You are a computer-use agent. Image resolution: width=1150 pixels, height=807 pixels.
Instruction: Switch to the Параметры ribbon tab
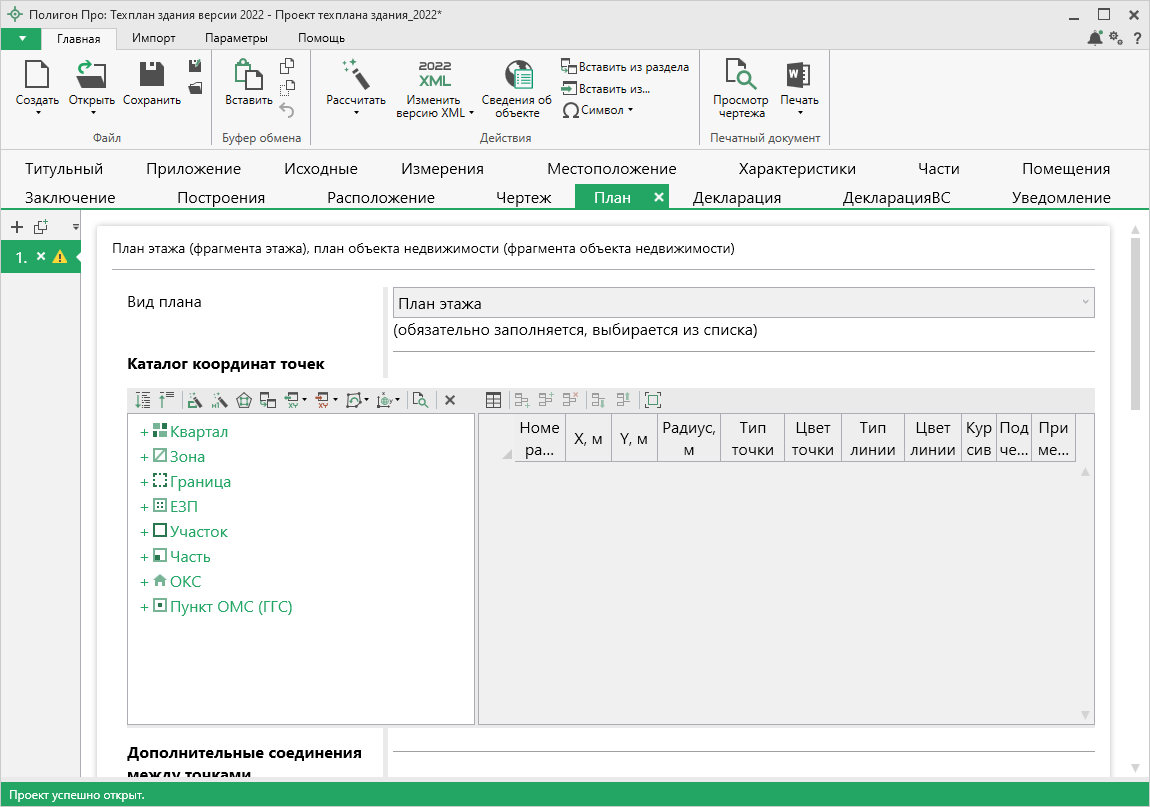pos(236,38)
